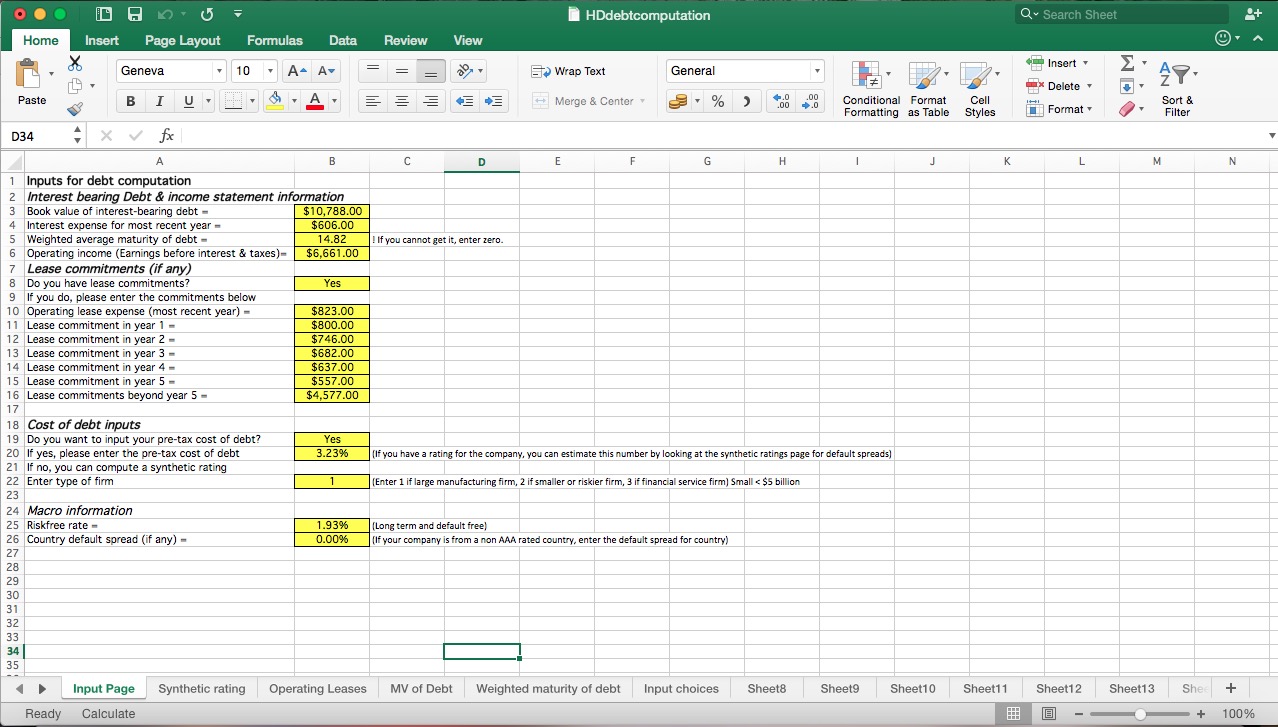
Task: Open Sort & Filter options
Action: click(1177, 88)
